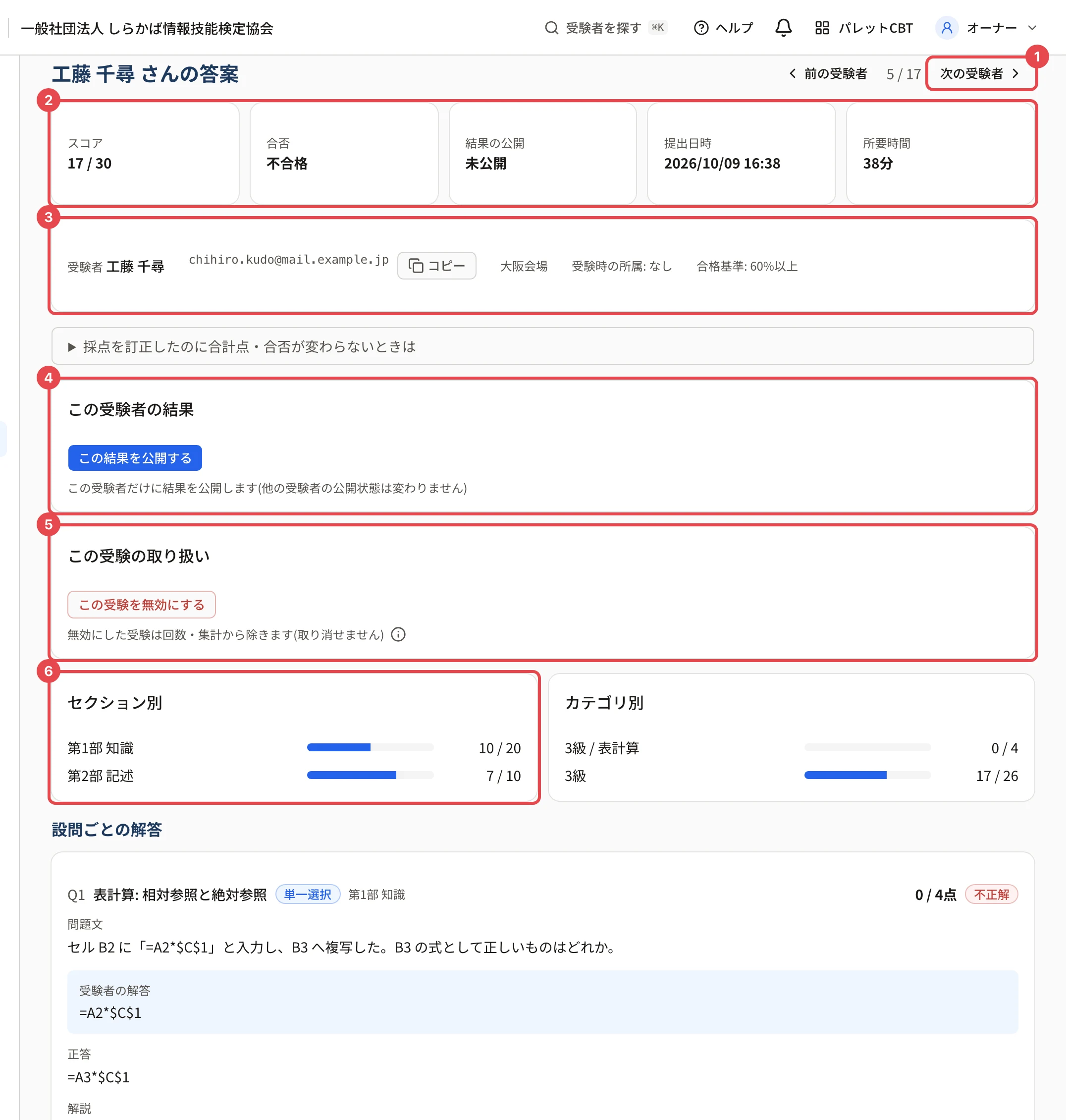This screenshot has height=1120, width=1066.
Task: Click the correct answer =A3*$C$1
Action: 98,1077
